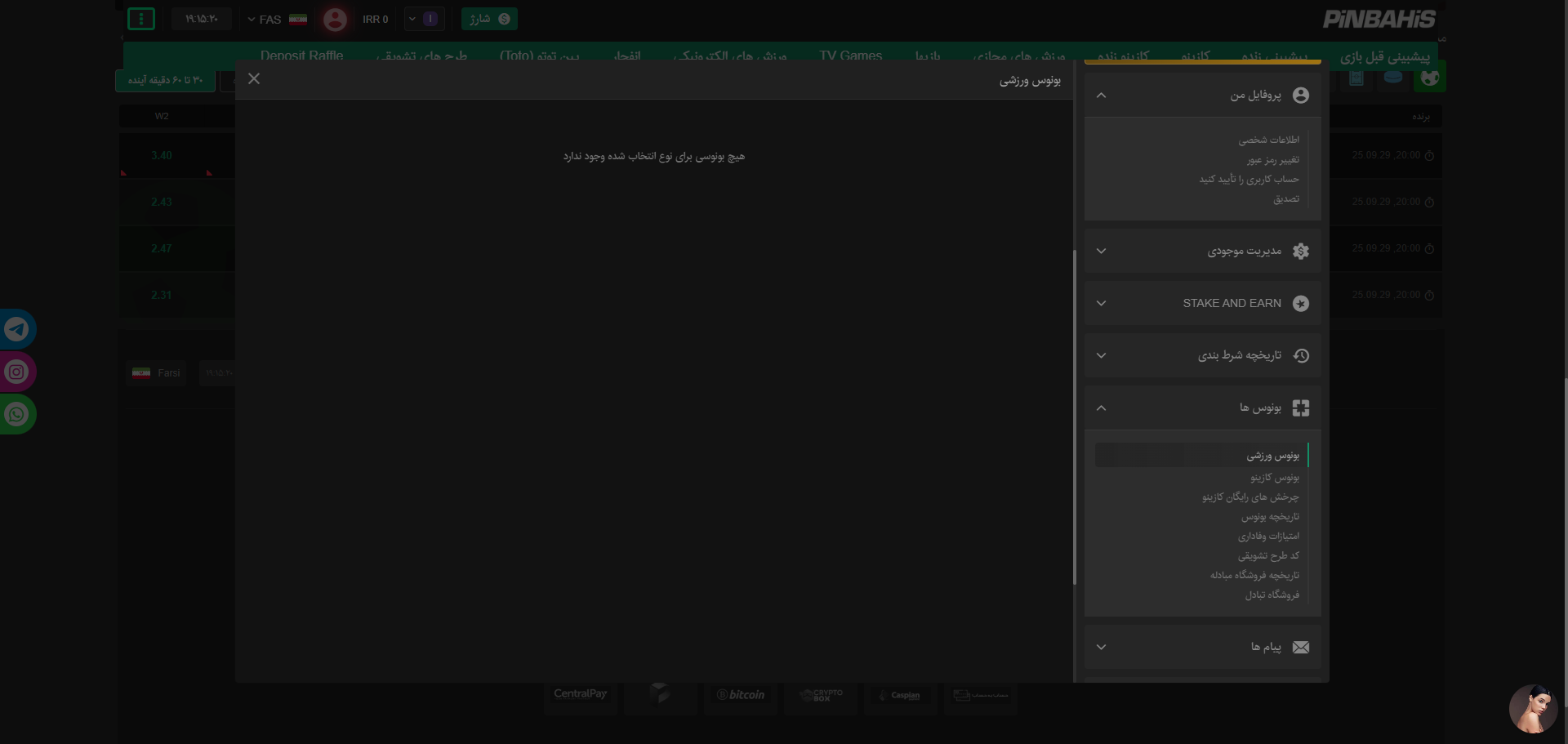Open bonus history menu item

coord(1270,517)
